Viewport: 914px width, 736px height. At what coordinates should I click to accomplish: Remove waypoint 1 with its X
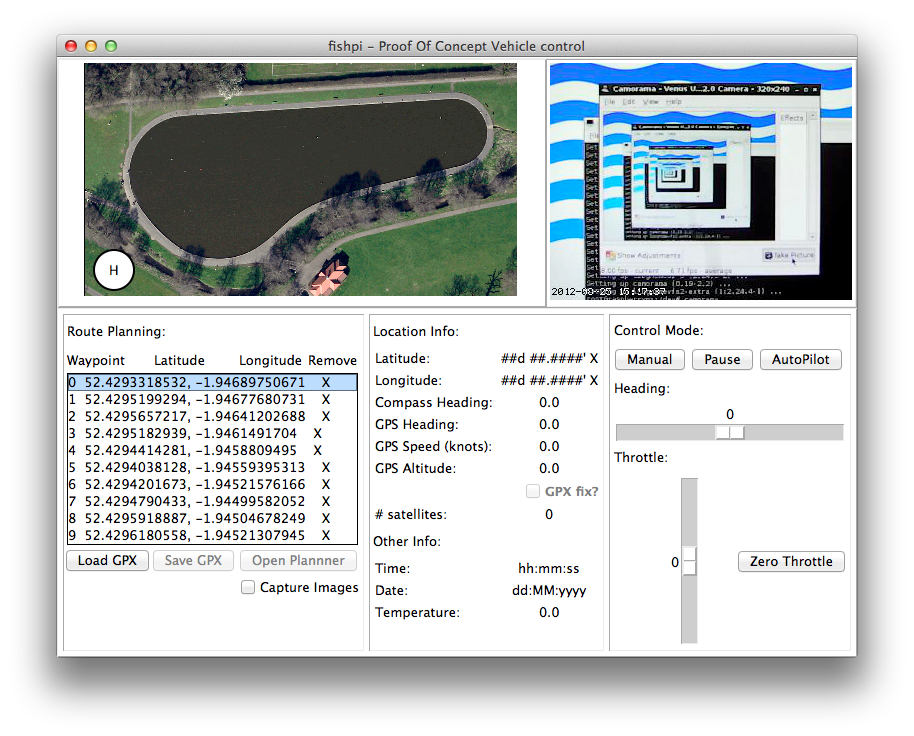coord(326,399)
